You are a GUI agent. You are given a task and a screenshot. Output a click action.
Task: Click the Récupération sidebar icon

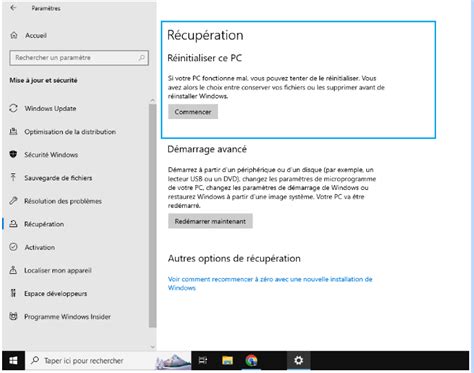pos(13,224)
